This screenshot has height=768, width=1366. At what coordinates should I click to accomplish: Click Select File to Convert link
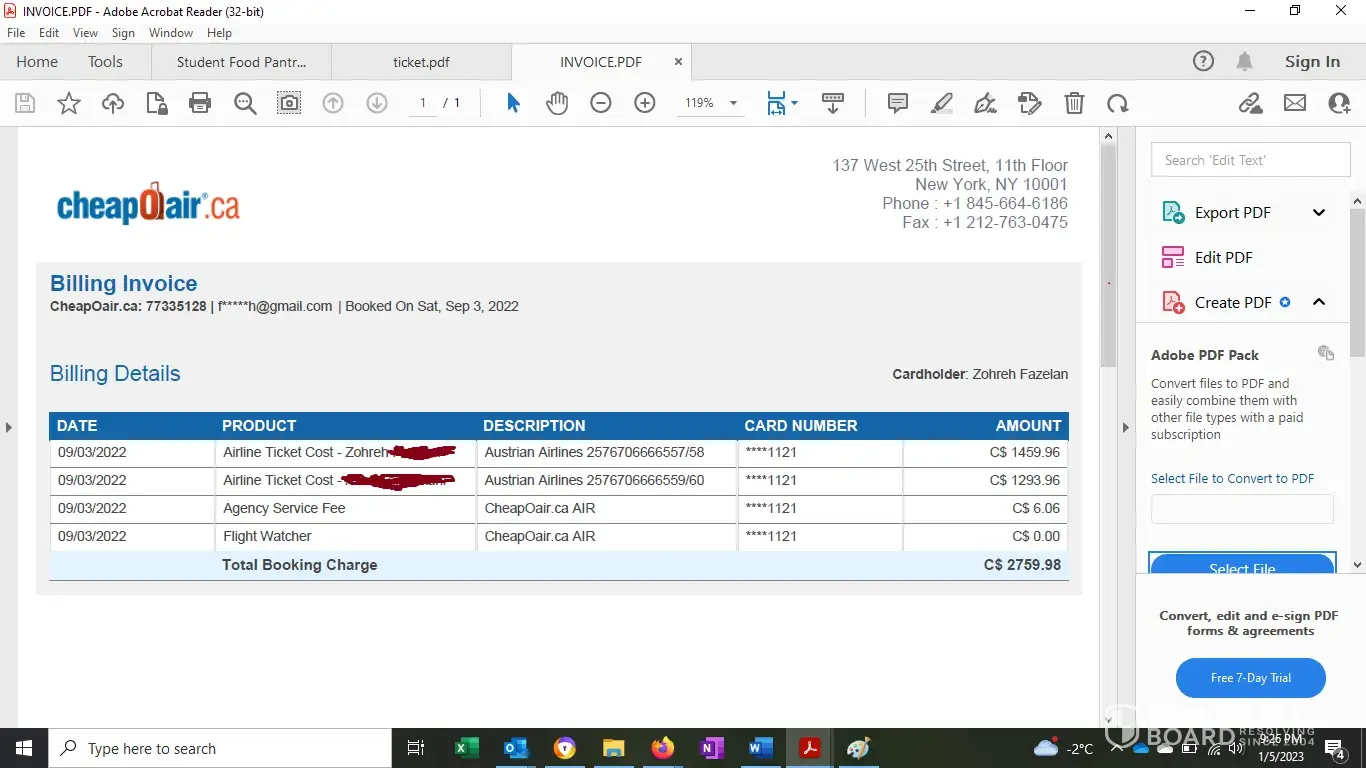click(1232, 479)
